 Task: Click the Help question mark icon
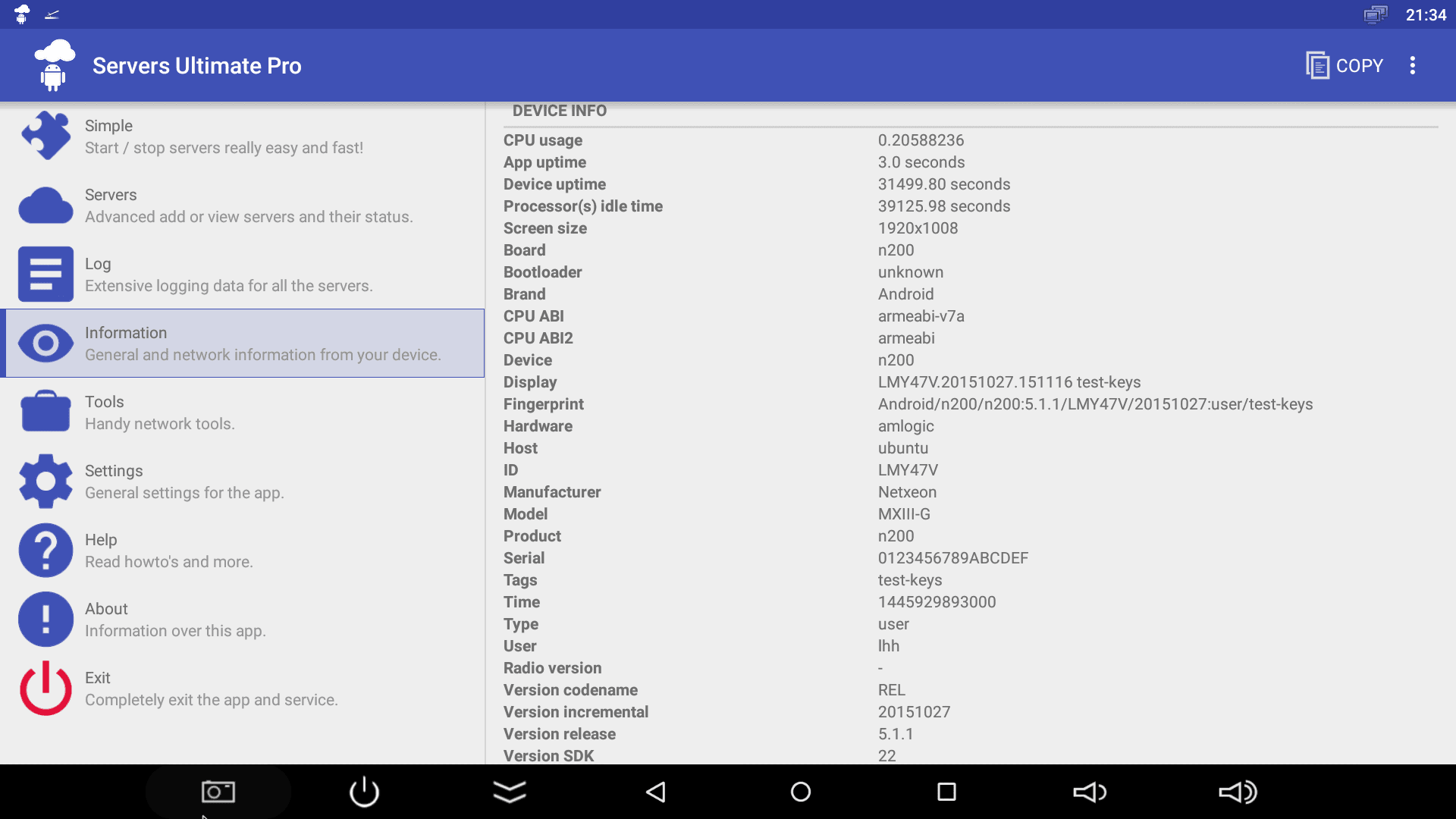pyautogui.click(x=45, y=550)
